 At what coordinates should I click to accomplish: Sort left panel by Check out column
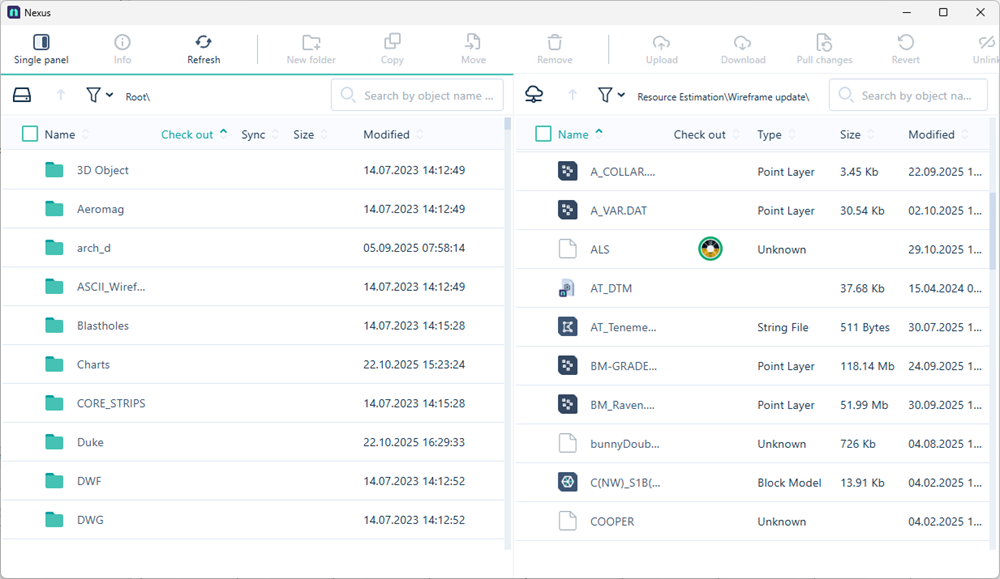pos(188,134)
